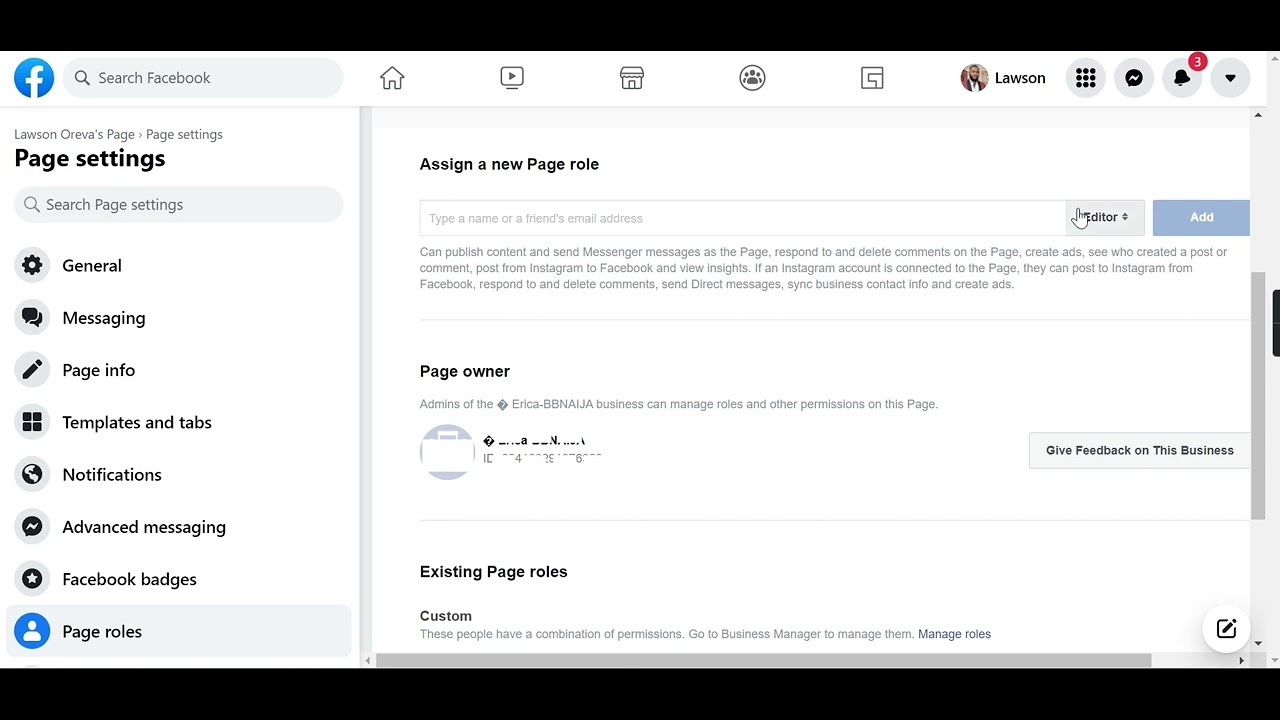The image size is (1280, 720).
Task: Open the Watch video icon
Action: (512, 78)
